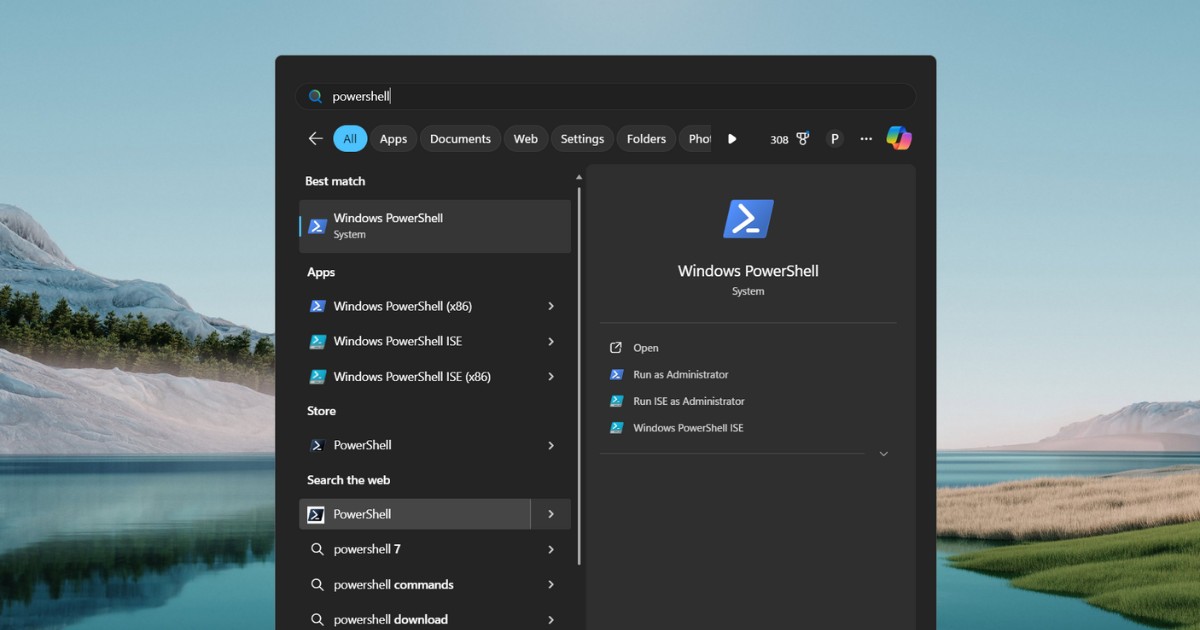Viewport: 1200px width, 630px height.
Task: Switch to the Documents filter tab
Action: [460, 139]
